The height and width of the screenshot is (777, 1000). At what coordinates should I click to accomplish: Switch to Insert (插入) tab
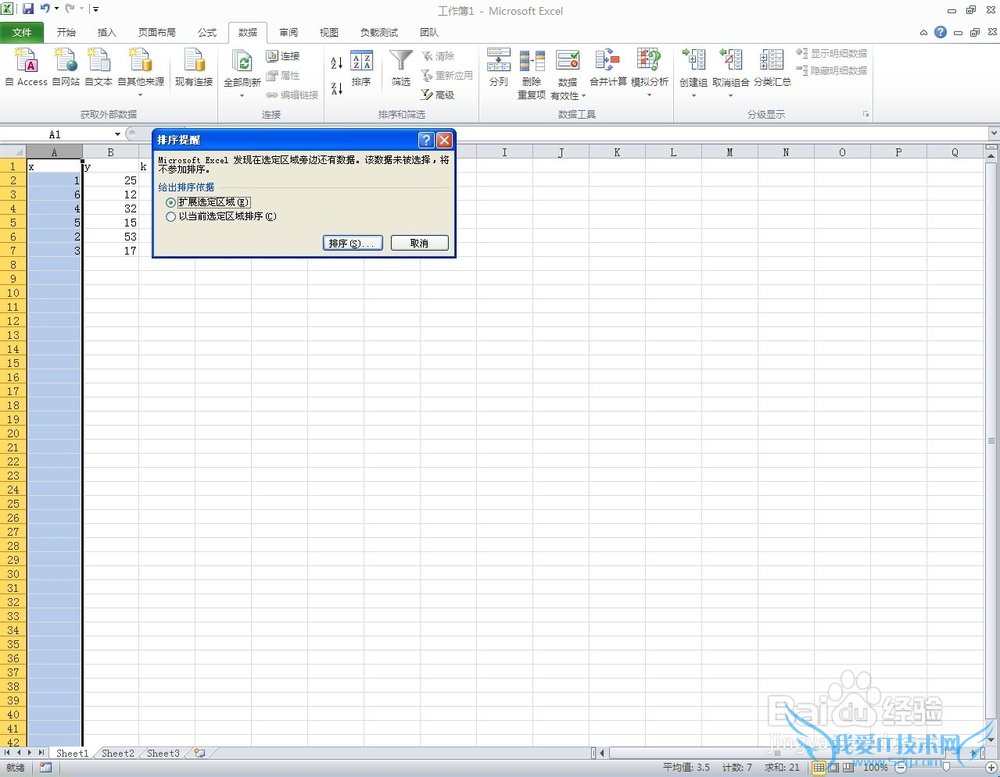coord(107,33)
